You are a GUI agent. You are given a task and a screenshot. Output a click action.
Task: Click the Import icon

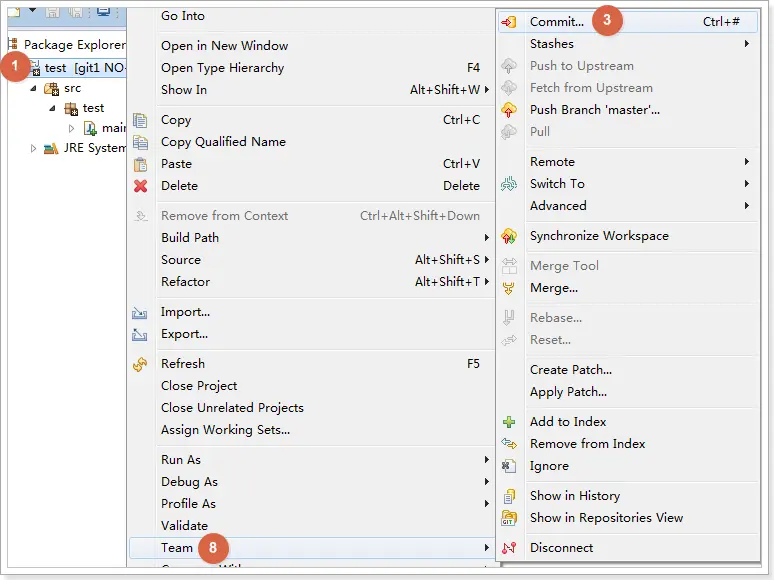tap(140, 312)
